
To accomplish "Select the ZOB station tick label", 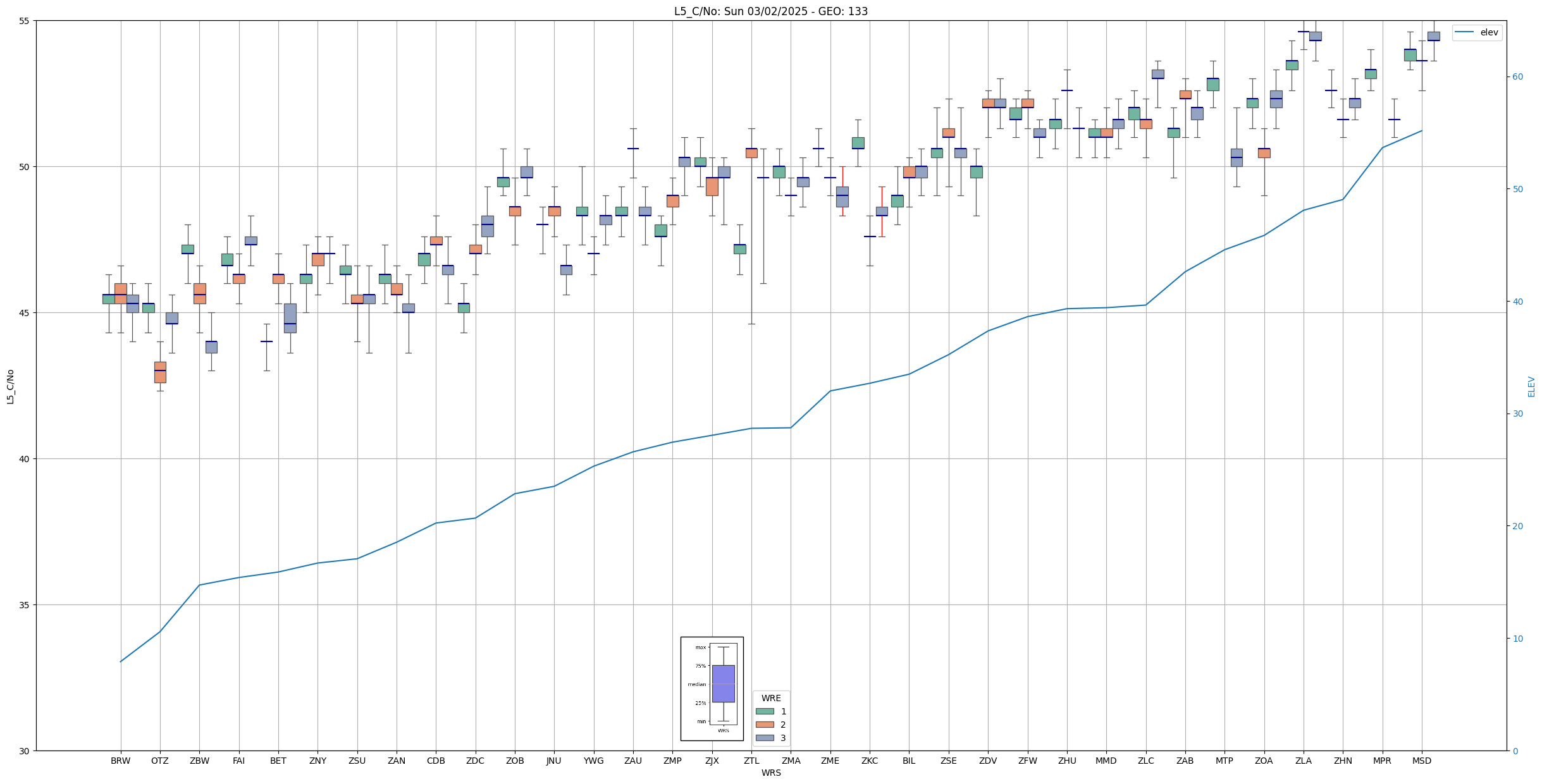I will coord(514,761).
